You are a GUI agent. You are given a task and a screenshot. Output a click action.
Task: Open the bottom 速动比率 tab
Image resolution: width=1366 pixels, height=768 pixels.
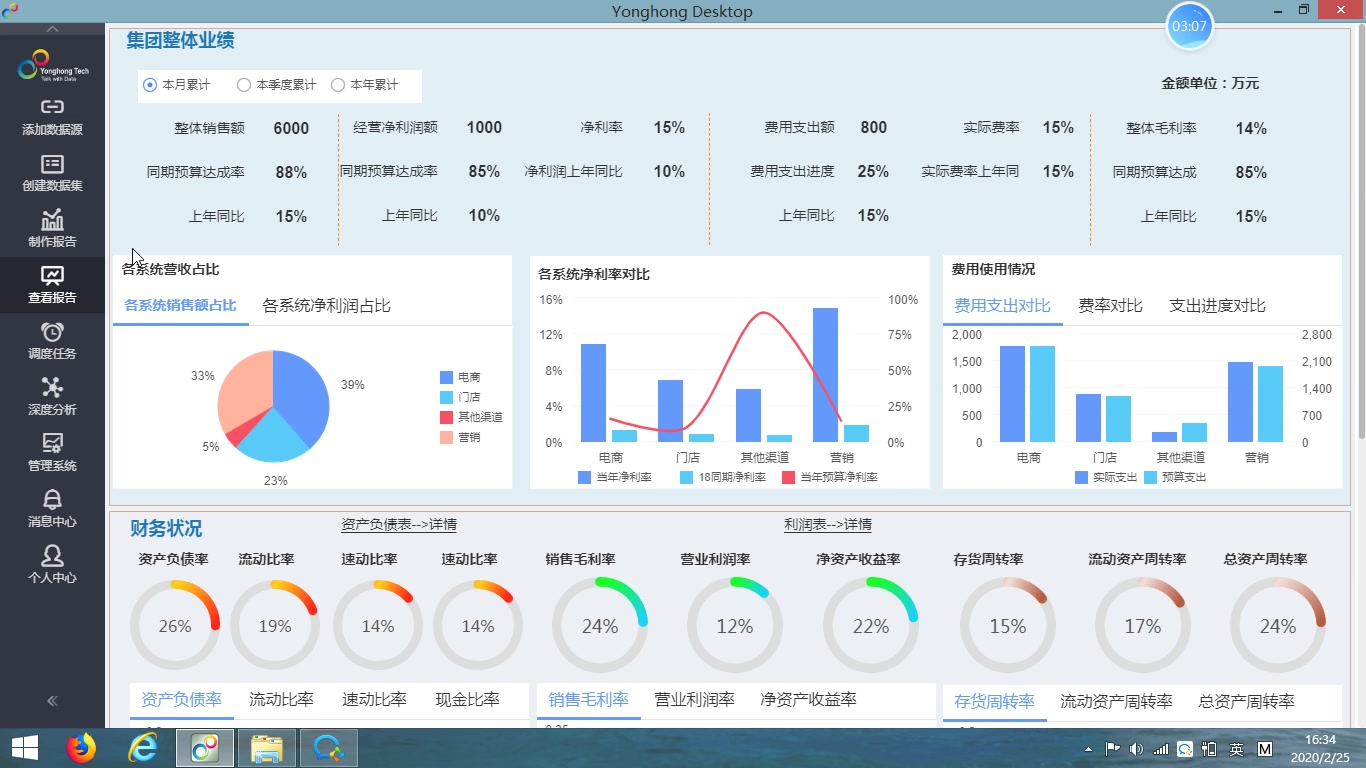pos(374,700)
